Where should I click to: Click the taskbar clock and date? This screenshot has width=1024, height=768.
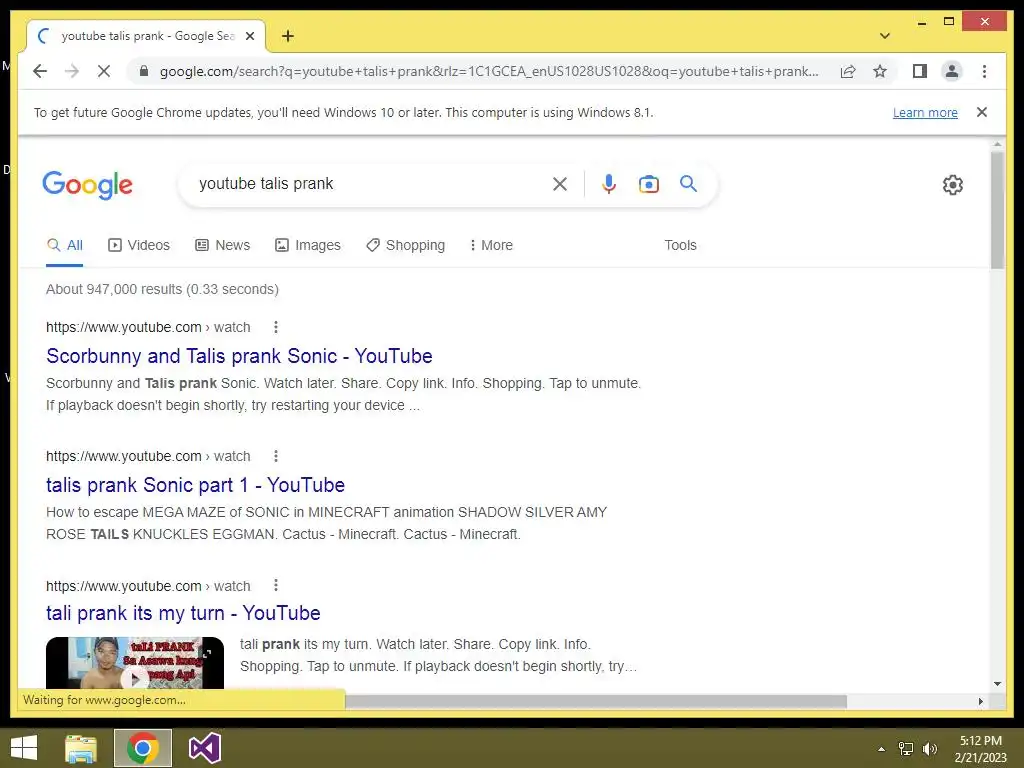(980, 749)
